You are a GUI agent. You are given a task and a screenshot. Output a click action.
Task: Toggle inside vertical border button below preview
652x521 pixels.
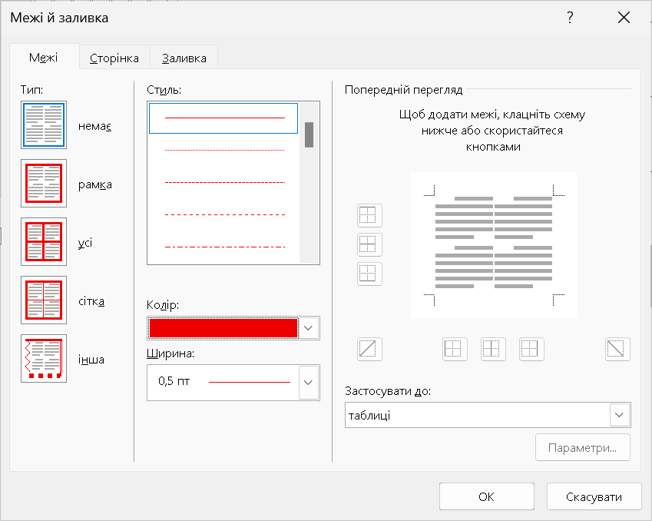[493, 349]
